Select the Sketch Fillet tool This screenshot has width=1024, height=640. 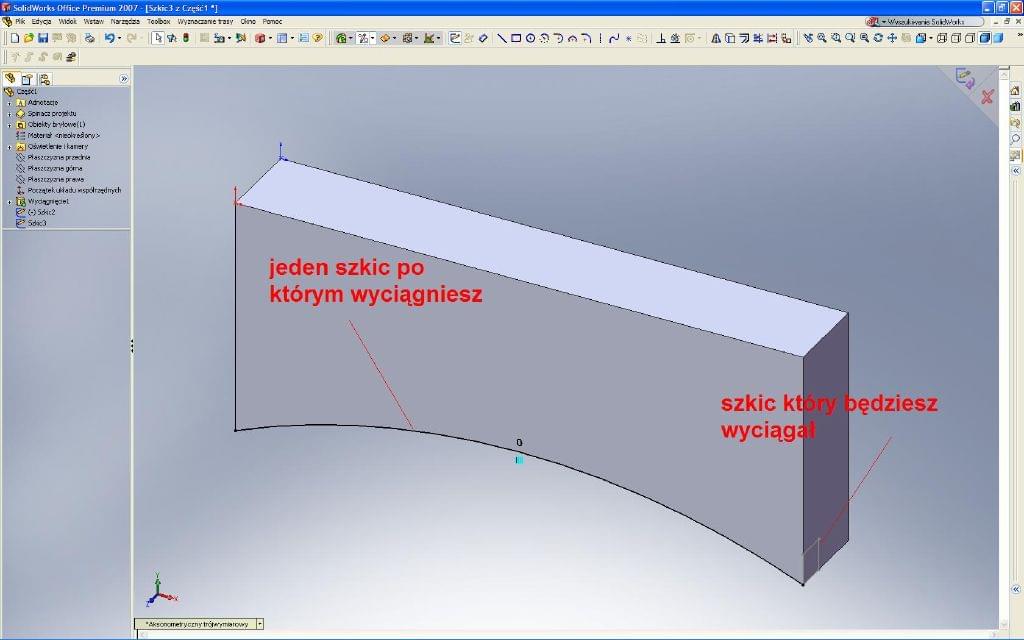(586, 39)
